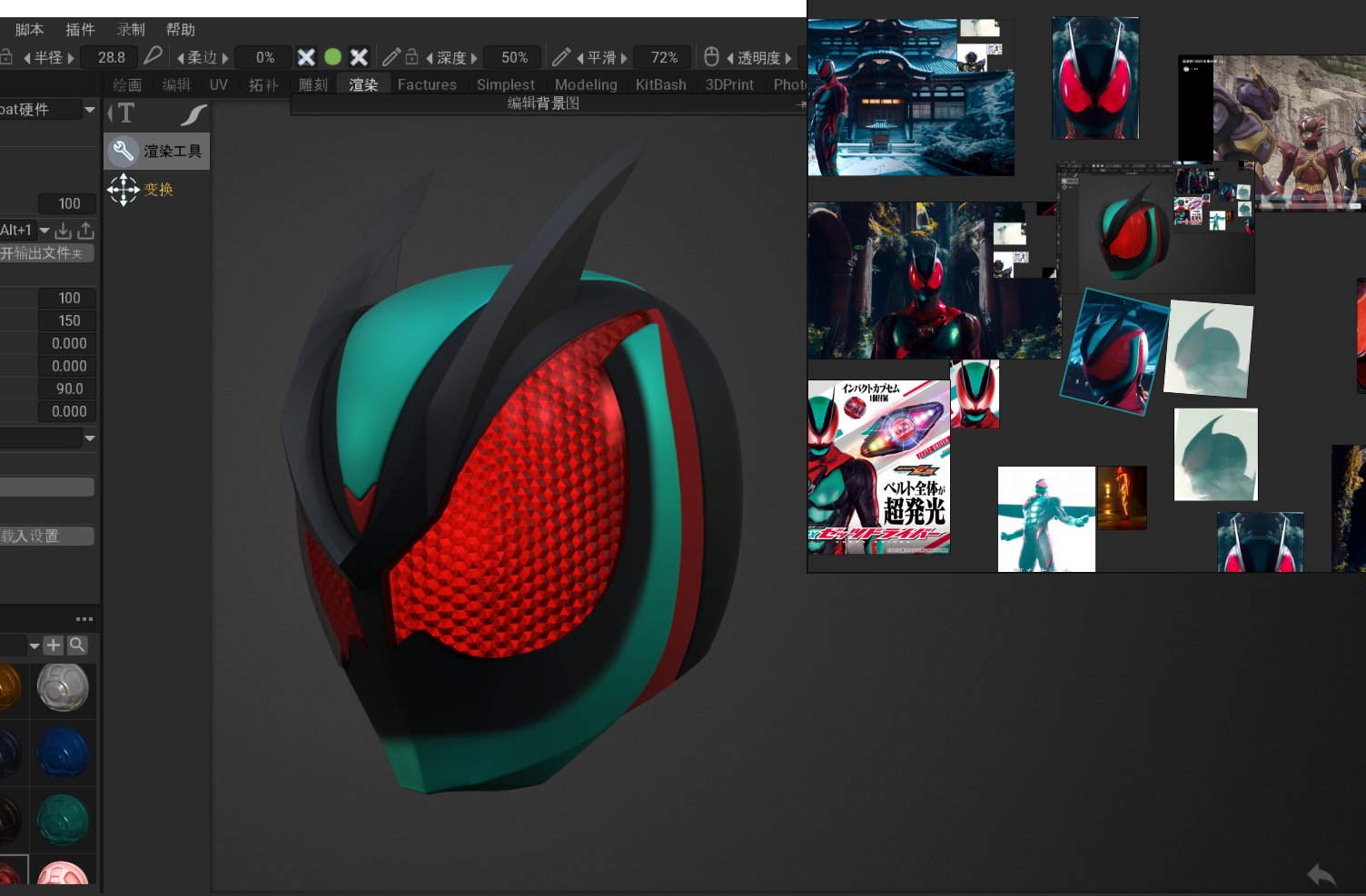1366x896 pixels.
Task: Increase 柔边 with its right arrow
Action: (225, 58)
